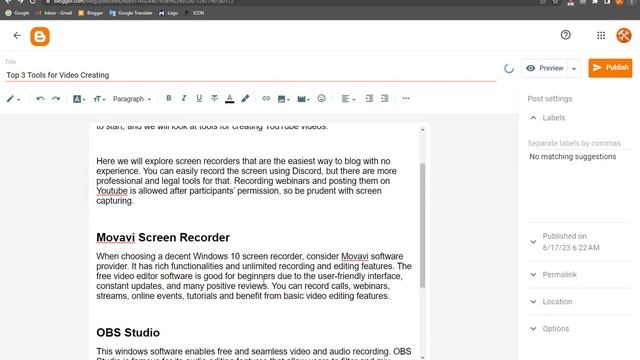
Task: Click the Post settings heading
Action: pos(549,99)
